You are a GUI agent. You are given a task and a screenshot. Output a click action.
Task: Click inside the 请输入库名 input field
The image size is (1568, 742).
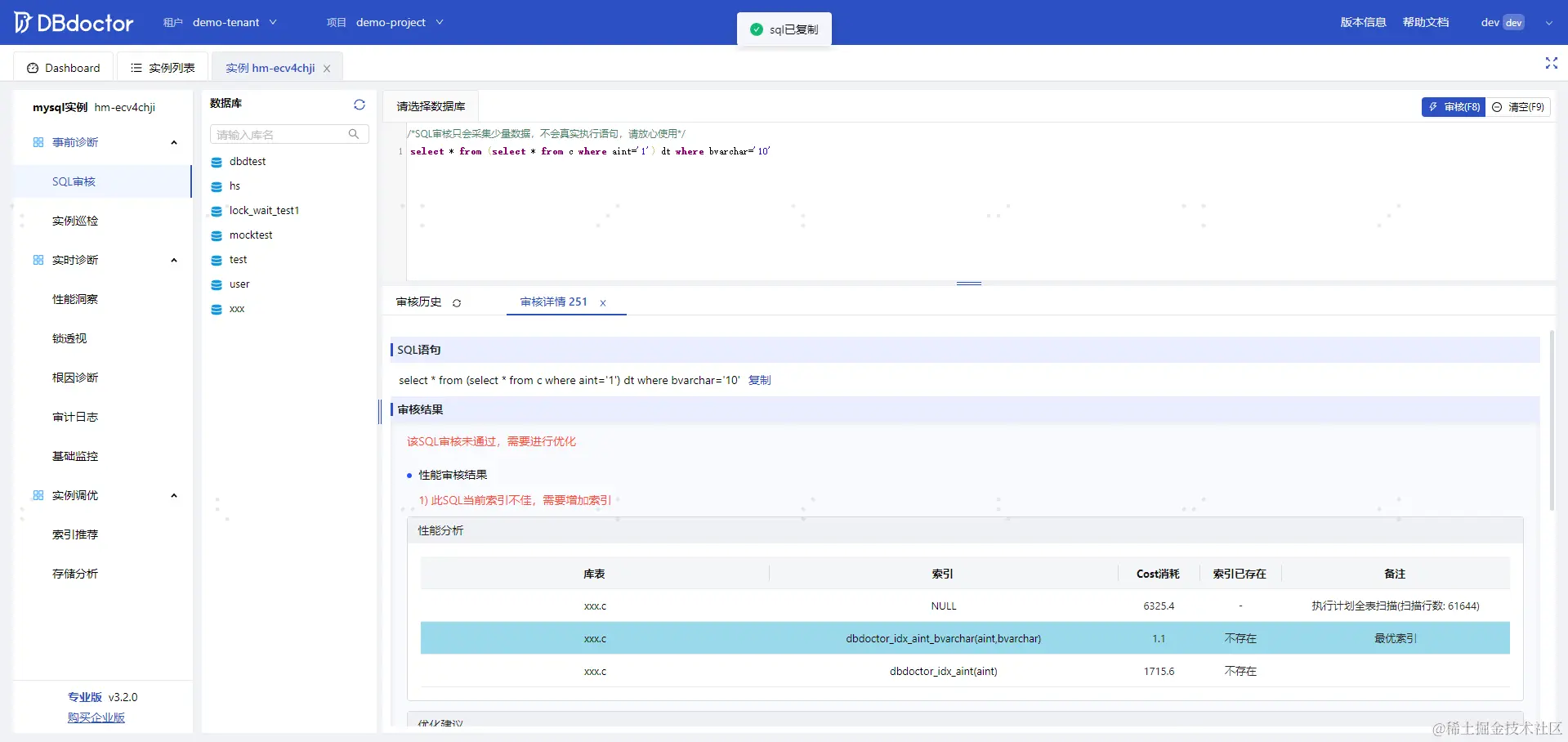pos(278,134)
